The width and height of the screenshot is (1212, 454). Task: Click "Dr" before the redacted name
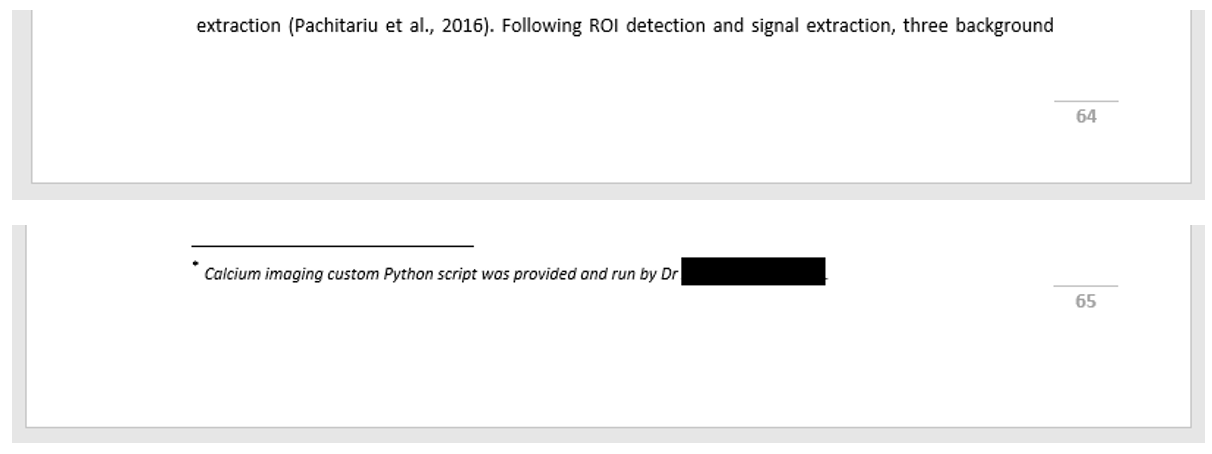pyautogui.click(x=670, y=274)
